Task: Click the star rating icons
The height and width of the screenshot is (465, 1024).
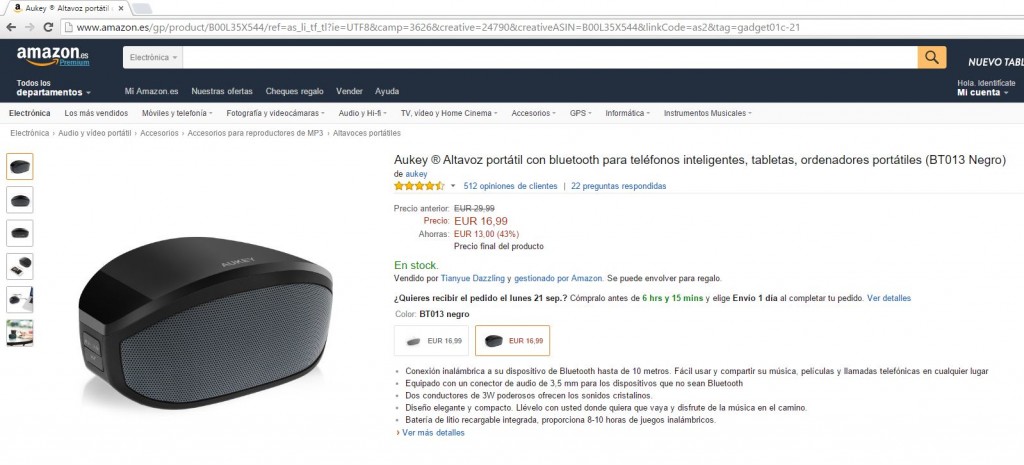Action: (418, 186)
